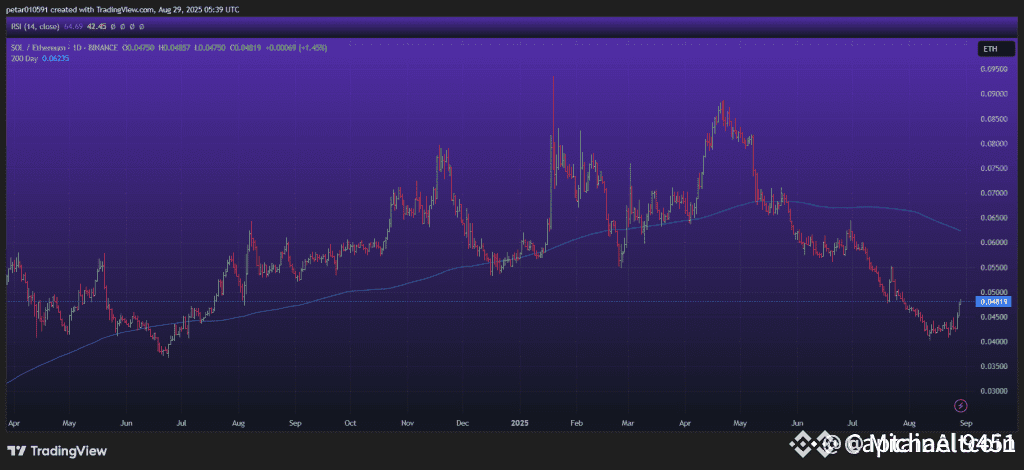The width and height of the screenshot is (1024, 470).
Task: Click the 0.08500 price axis label
Action: click(994, 118)
